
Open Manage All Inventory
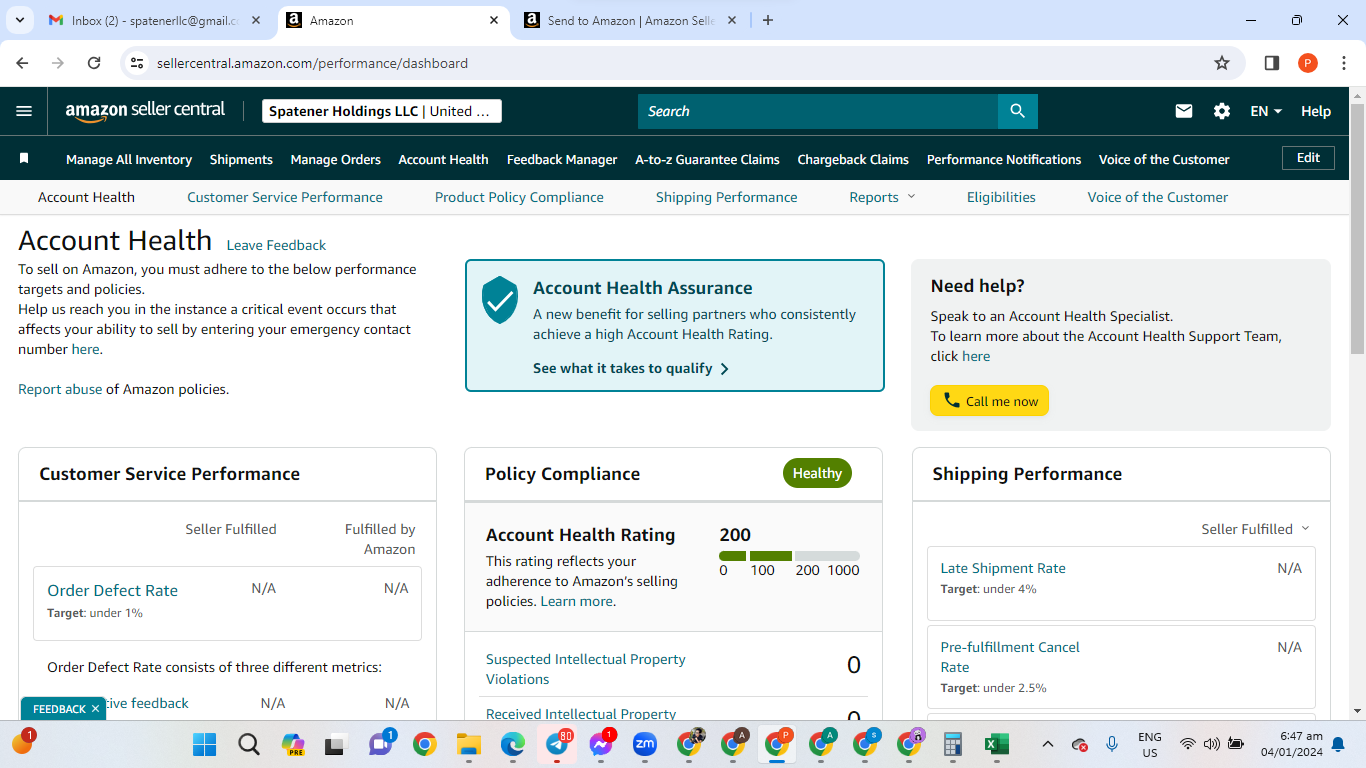[129, 159]
